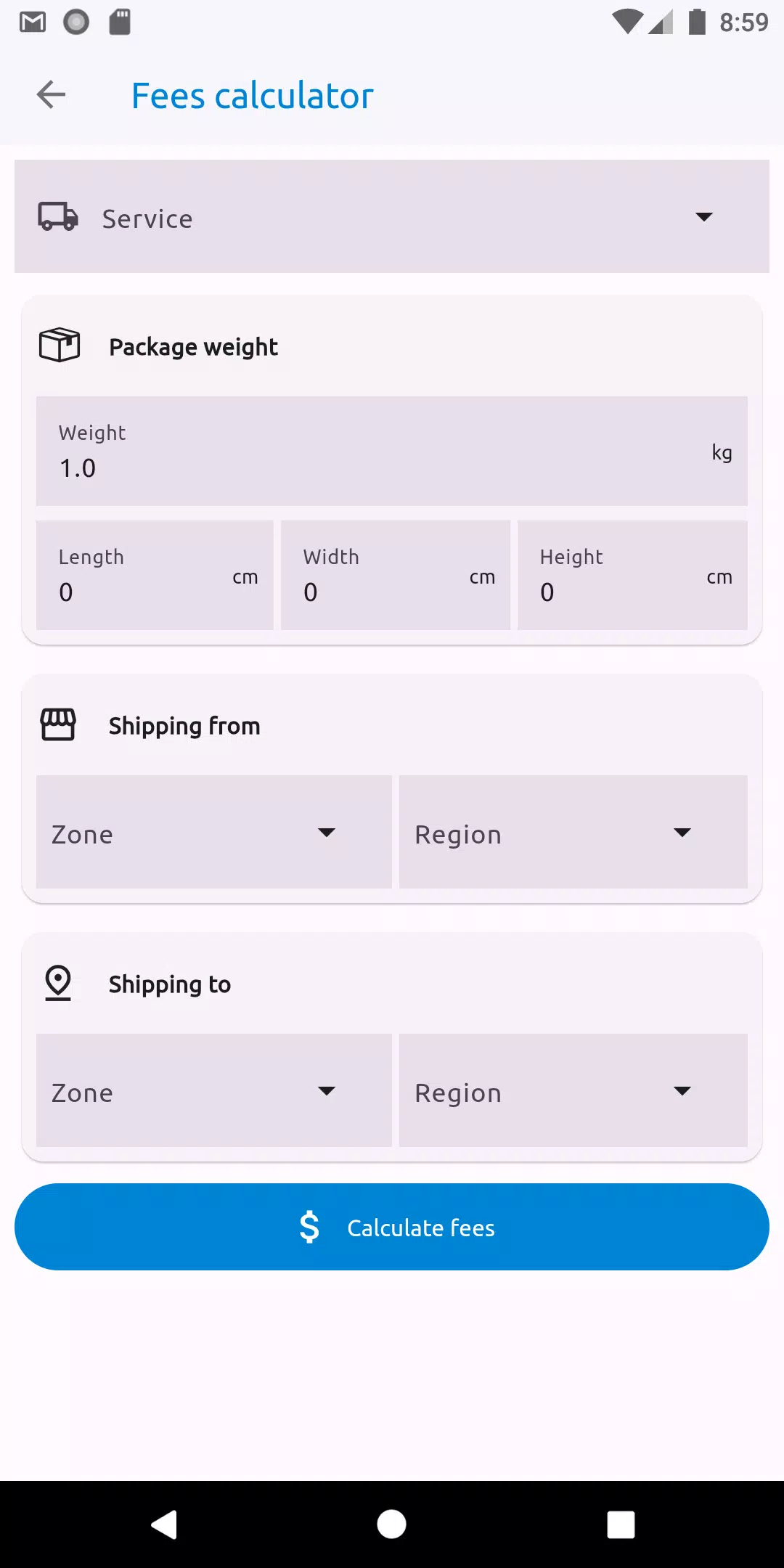Open the Service dropdown
The height and width of the screenshot is (1568, 784).
pyautogui.click(x=392, y=216)
